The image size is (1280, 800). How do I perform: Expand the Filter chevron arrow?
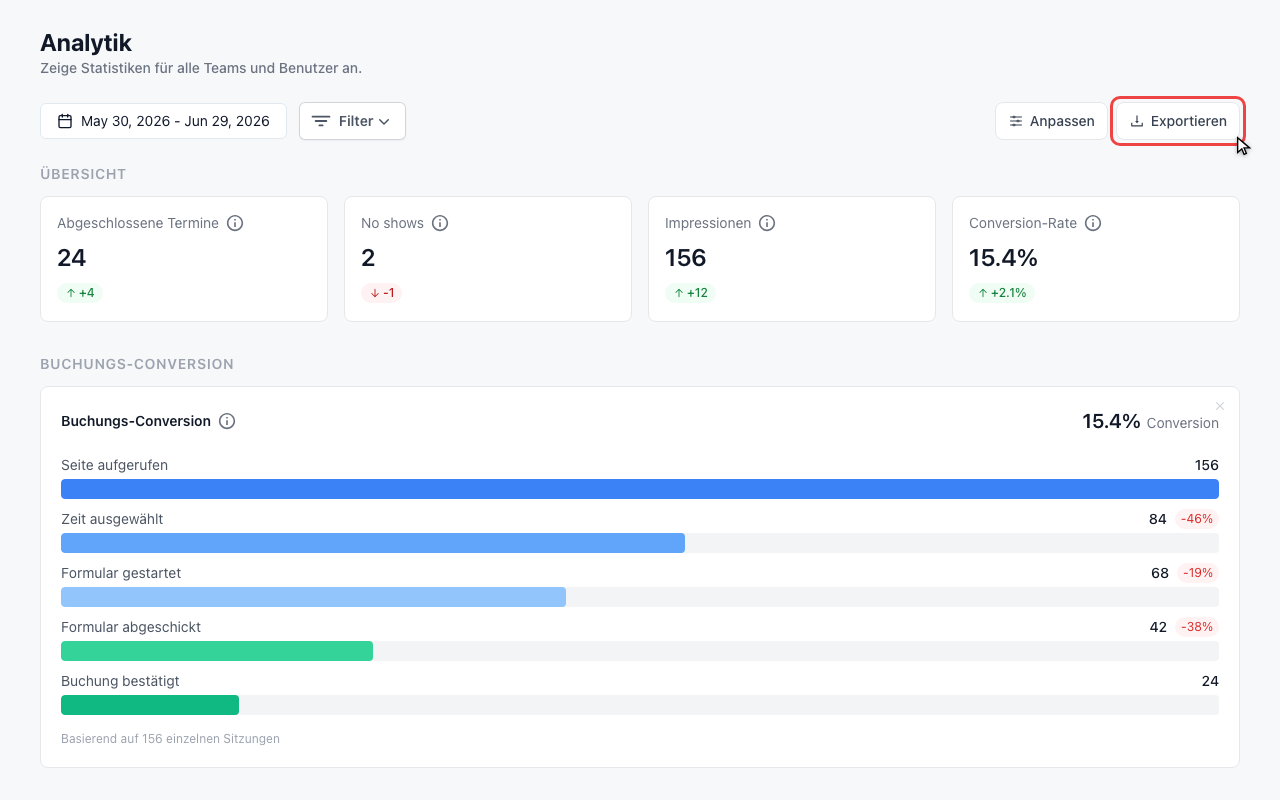(384, 122)
